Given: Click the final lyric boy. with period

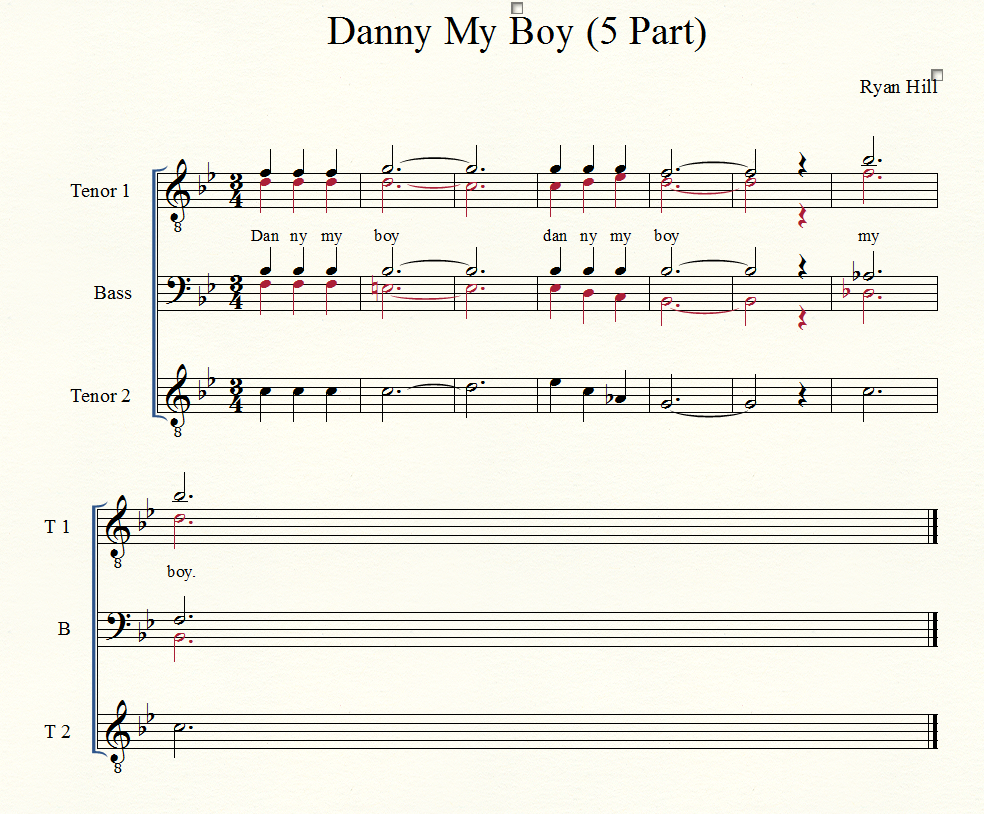Looking at the screenshot, I should point(181,572).
